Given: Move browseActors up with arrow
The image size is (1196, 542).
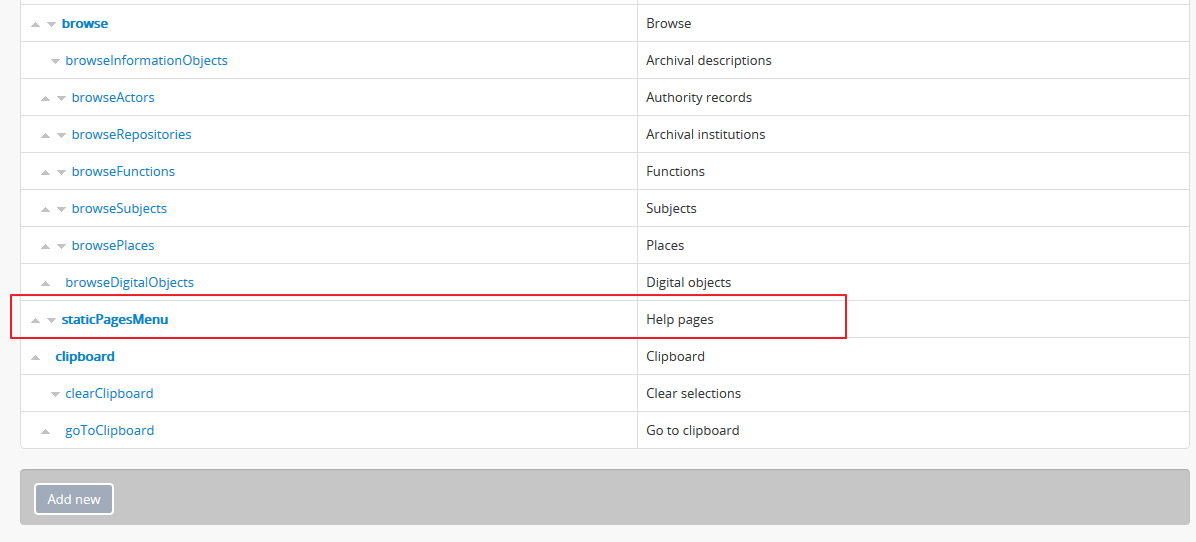Looking at the screenshot, I should (45, 98).
